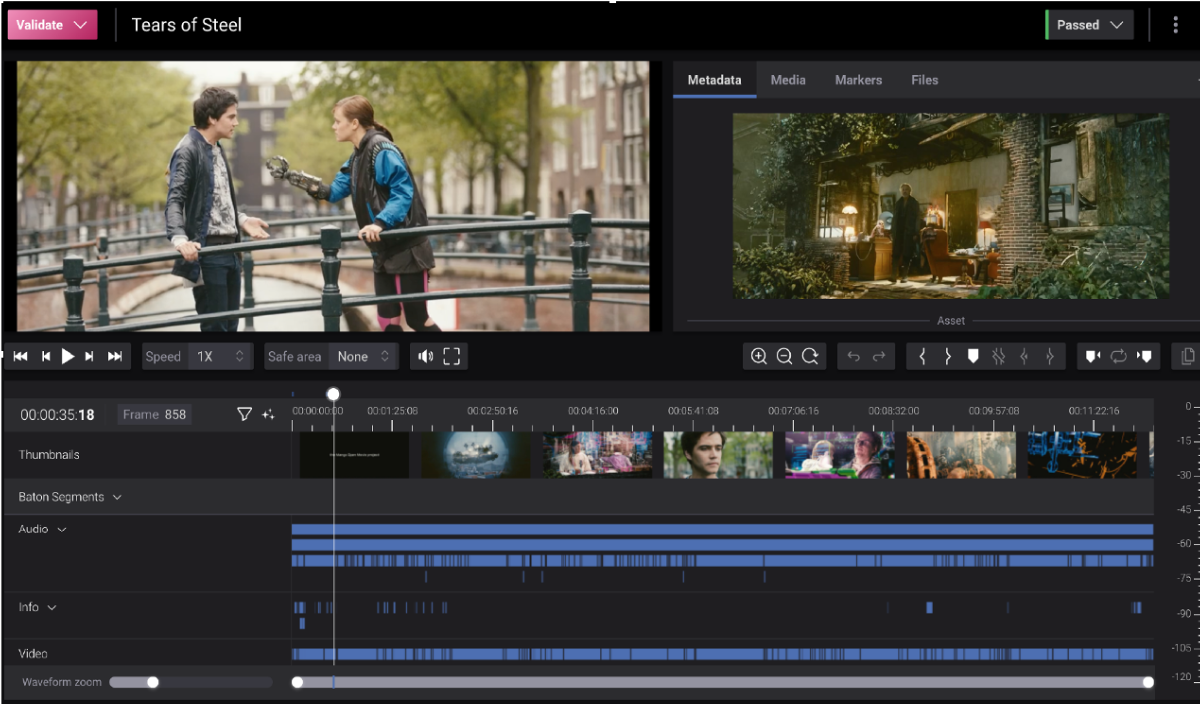Jump to the previous marker
The height and width of the screenshot is (704, 1200).
[x=1093, y=357]
